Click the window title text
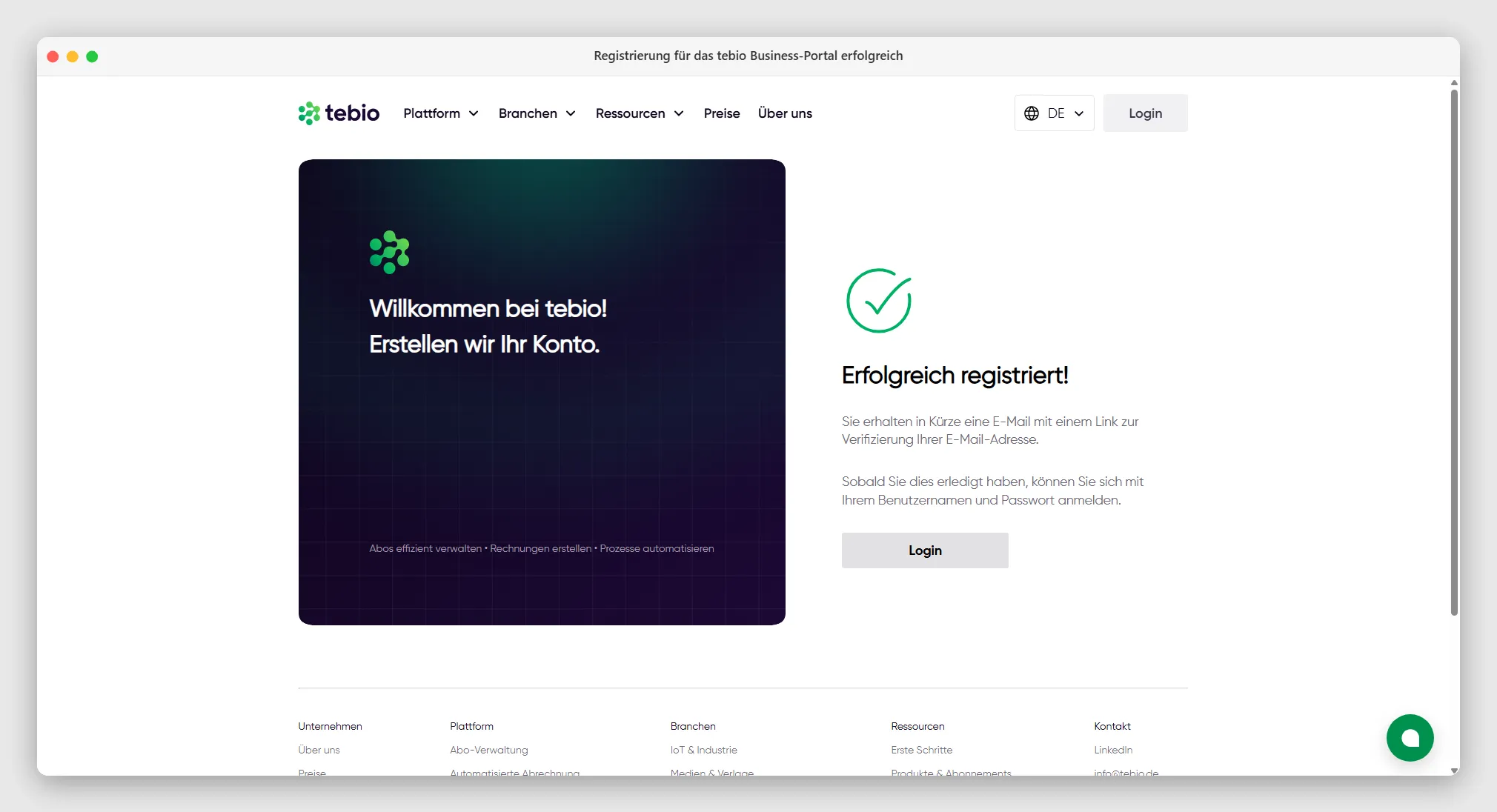This screenshot has width=1497, height=812. 748,56
